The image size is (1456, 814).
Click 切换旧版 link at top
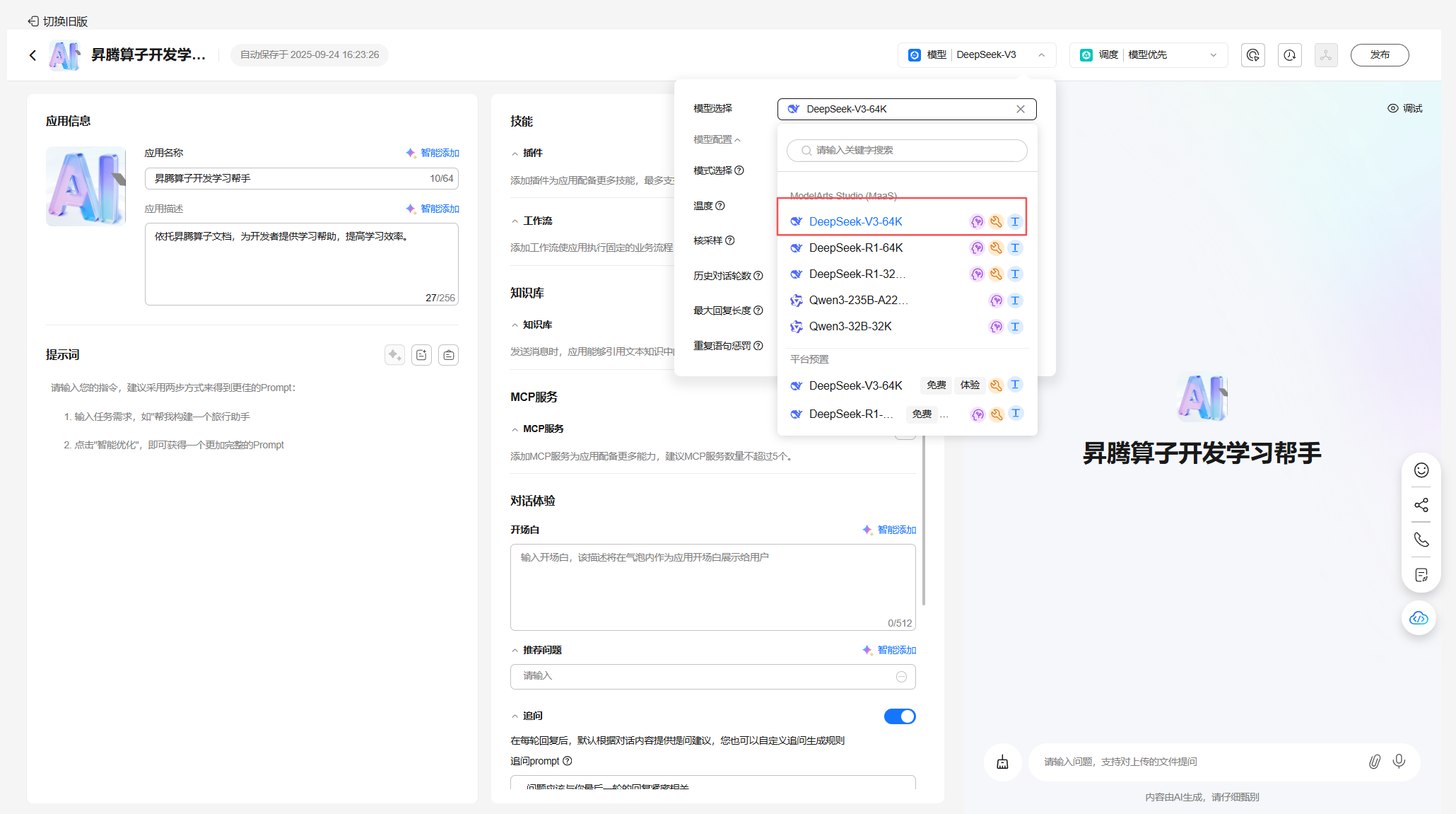click(x=58, y=21)
